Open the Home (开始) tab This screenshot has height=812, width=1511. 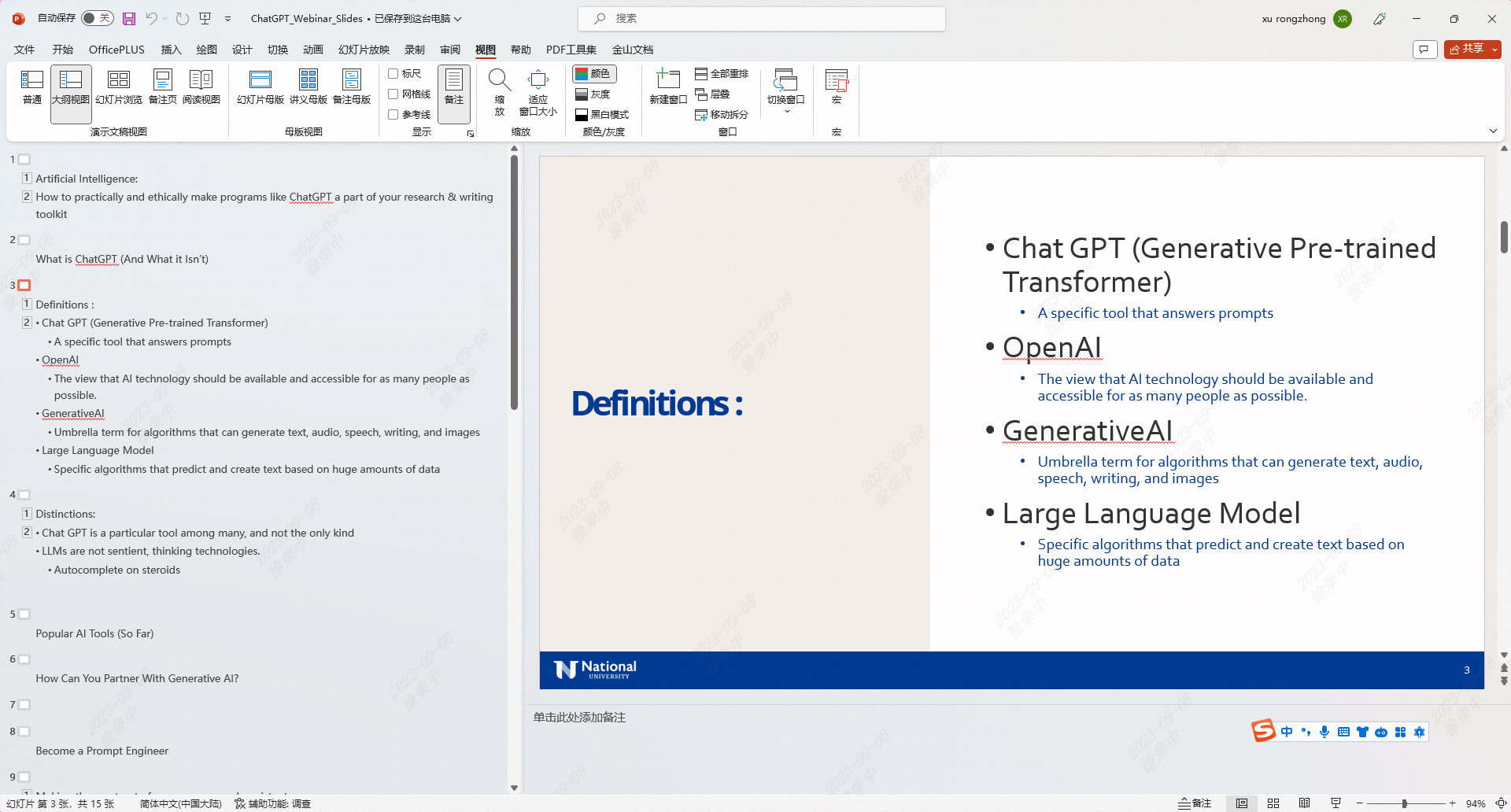(63, 50)
